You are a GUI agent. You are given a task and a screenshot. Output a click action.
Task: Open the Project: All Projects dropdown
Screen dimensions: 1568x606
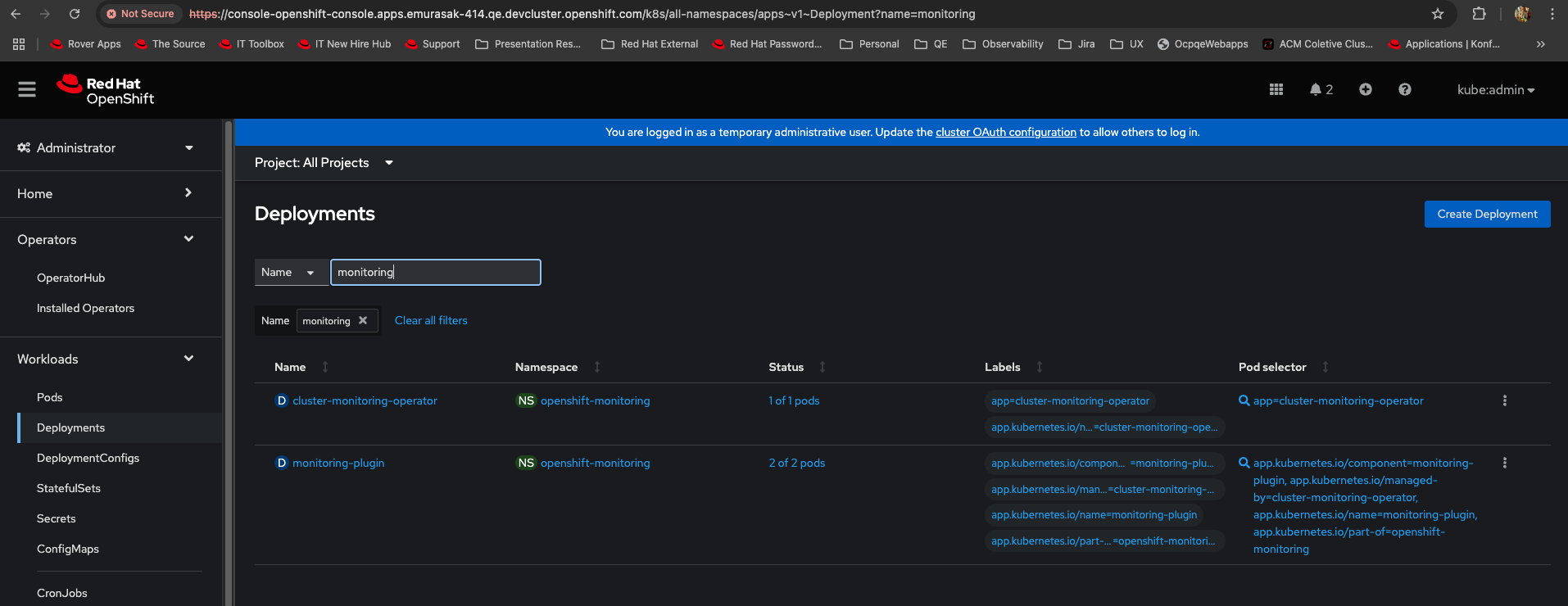click(x=324, y=163)
